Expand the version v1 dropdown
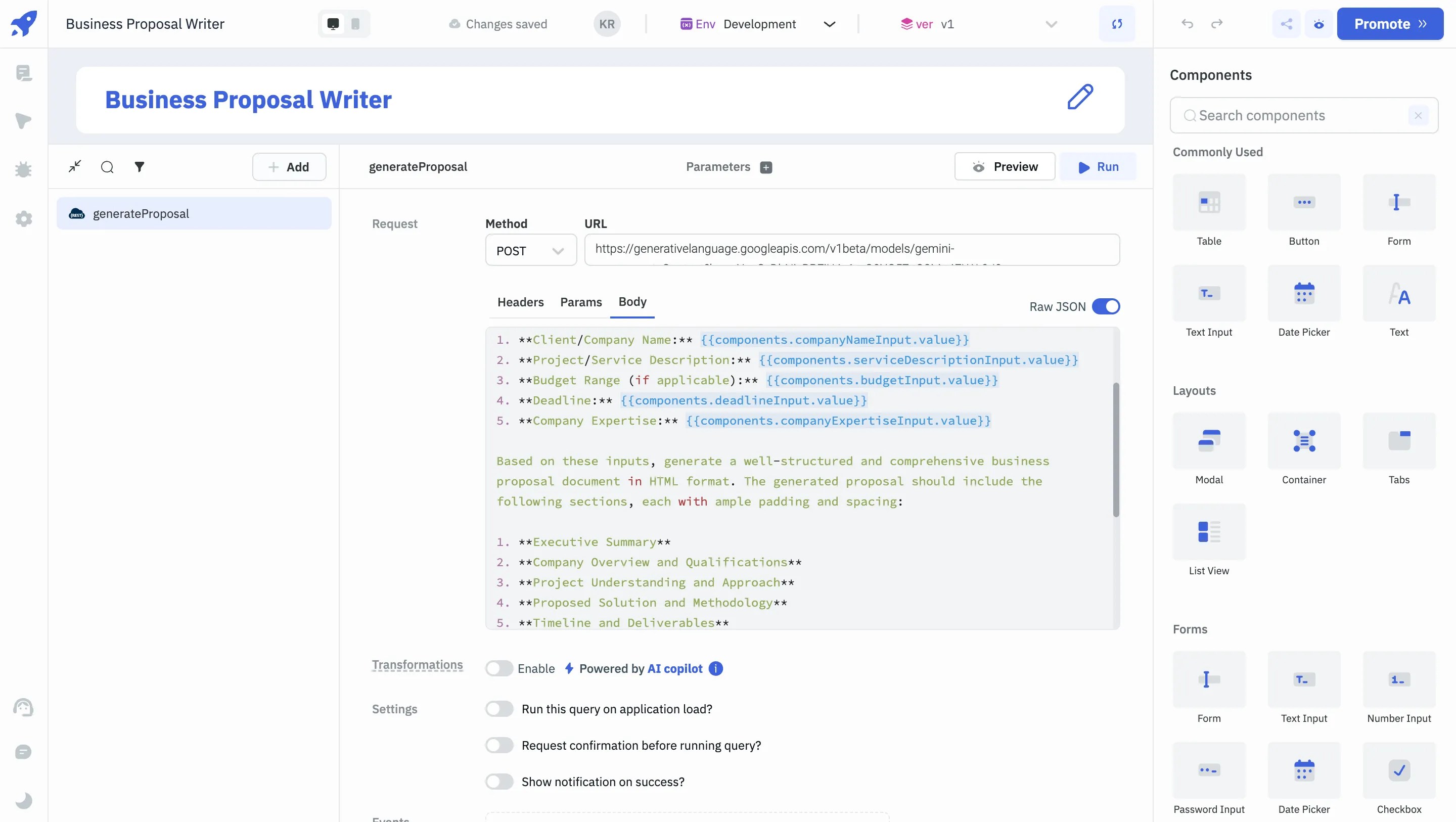Image resolution: width=1456 pixels, height=822 pixels. click(1050, 24)
